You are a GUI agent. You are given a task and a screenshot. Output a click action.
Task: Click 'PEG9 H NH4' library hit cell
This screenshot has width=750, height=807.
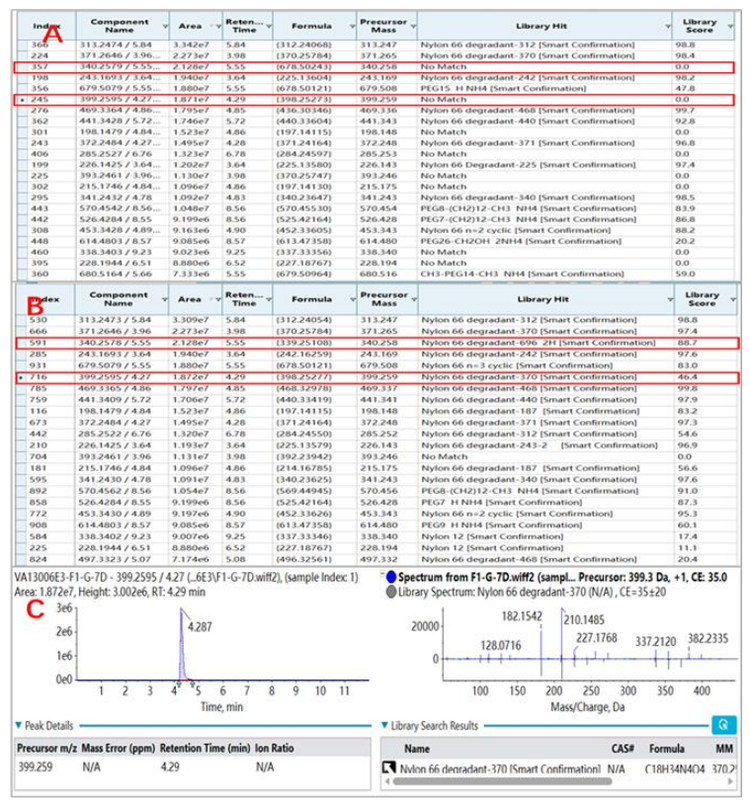click(501, 525)
